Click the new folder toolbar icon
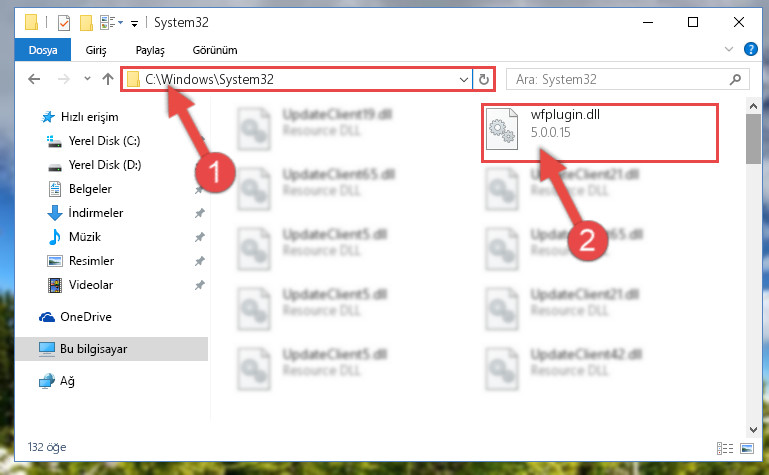Screen dimensions: 769x475 pyautogui.click(x=86, y=23)
